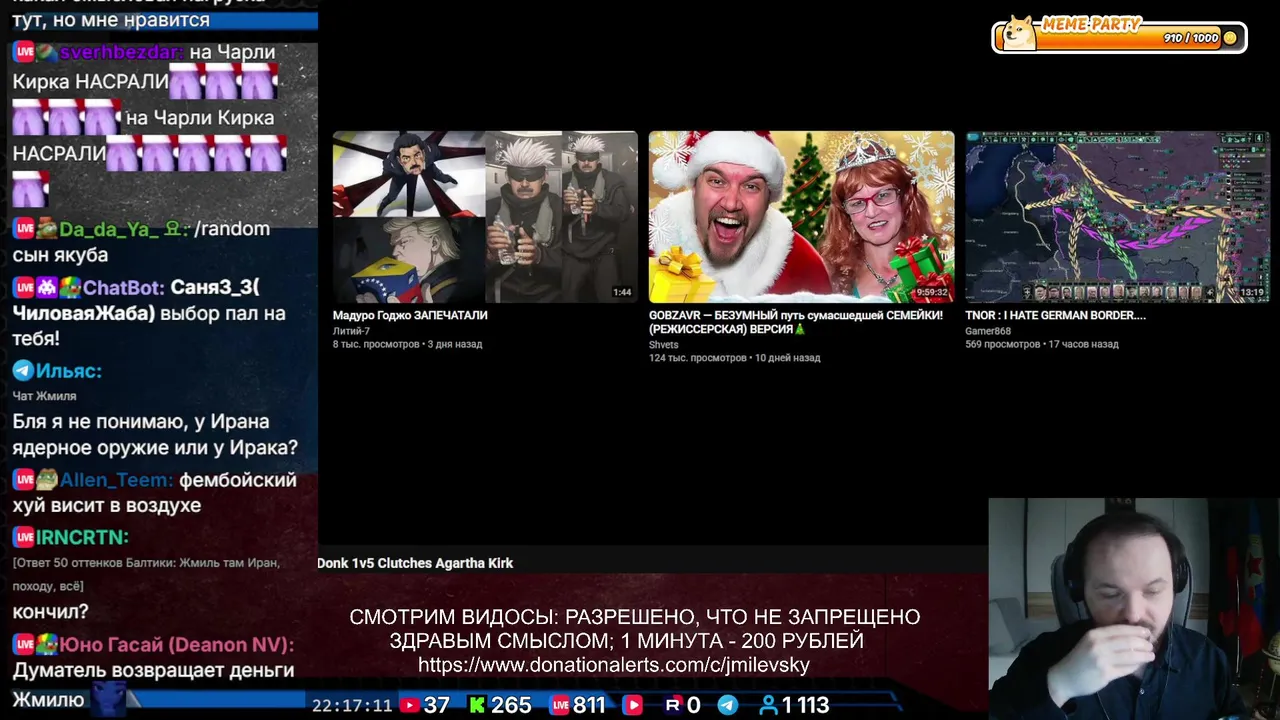Click the message выбор пал на тебя!

[x=149, y=326]
